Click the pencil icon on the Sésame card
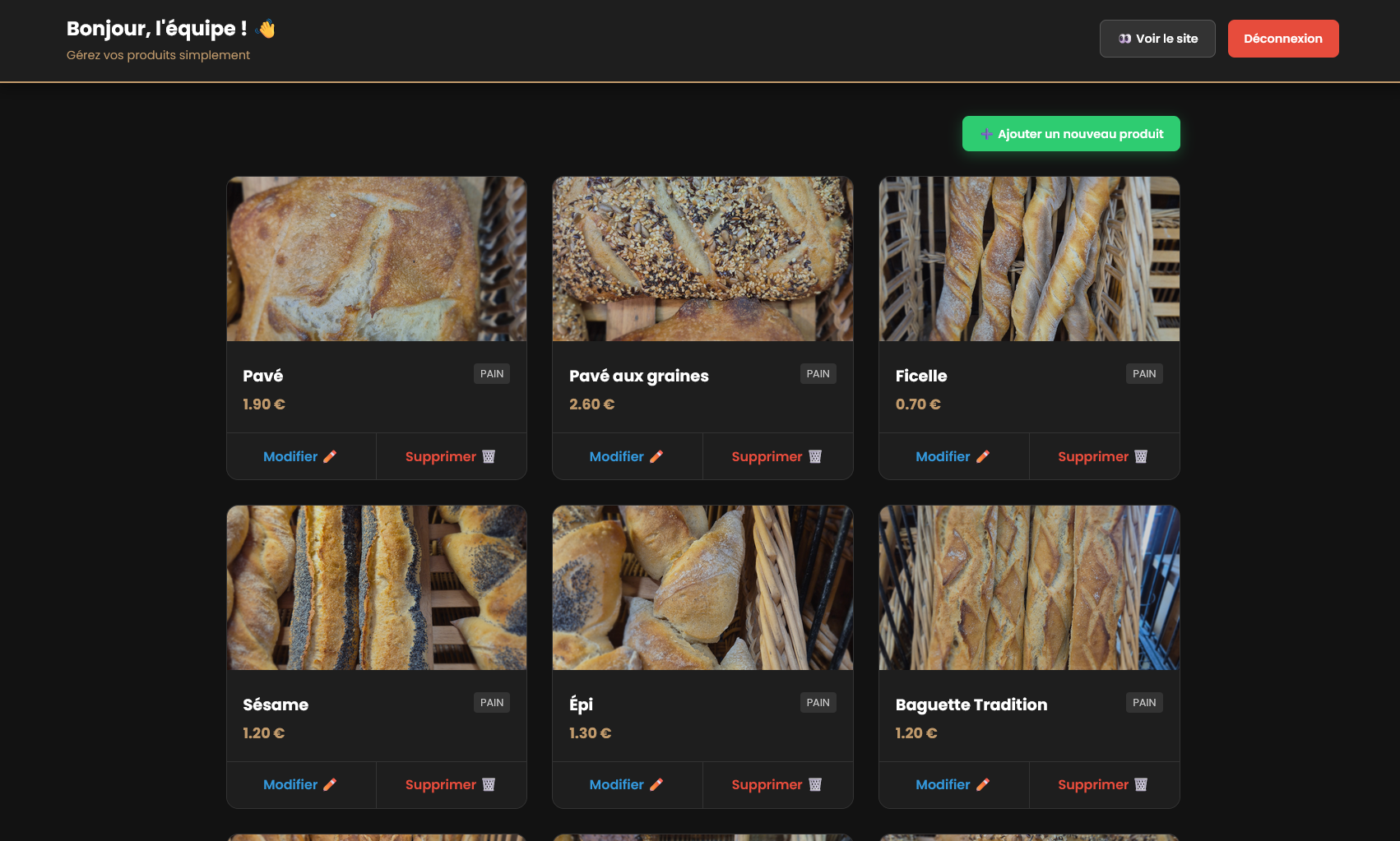The width and height of the screenshot is (1400, 841). point(330,784)
